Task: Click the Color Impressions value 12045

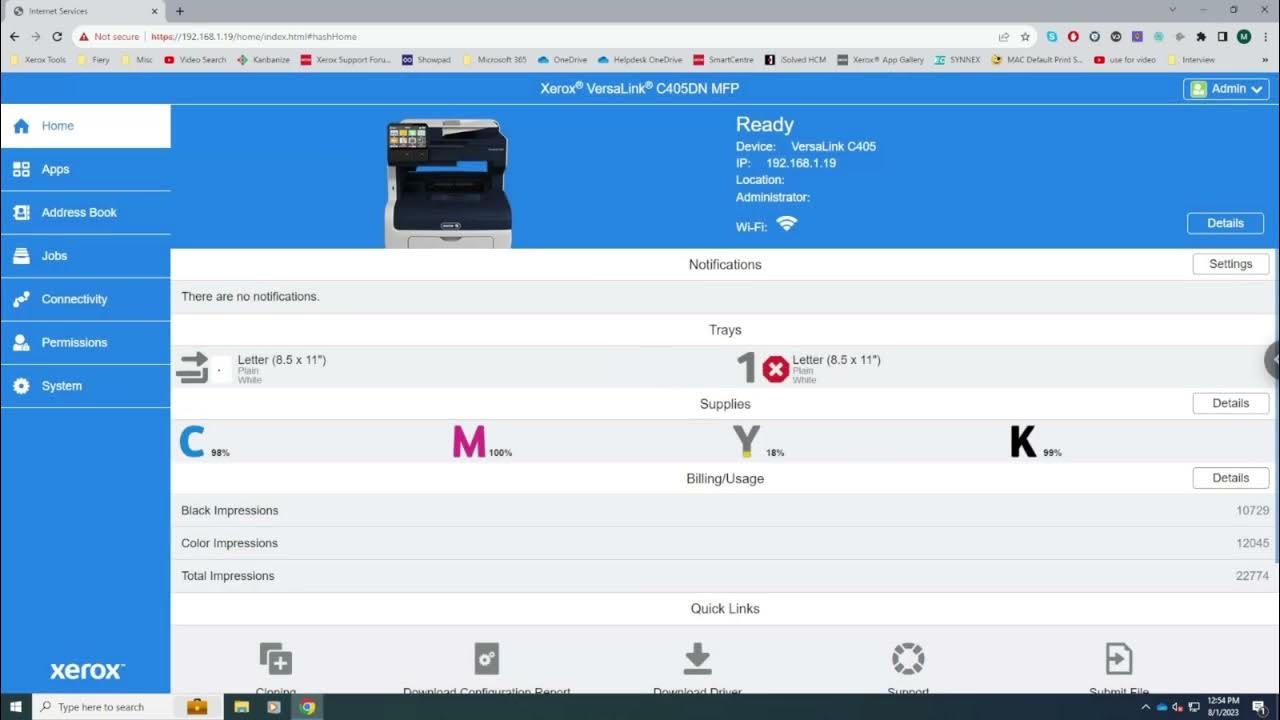Action: [1252, 543]
